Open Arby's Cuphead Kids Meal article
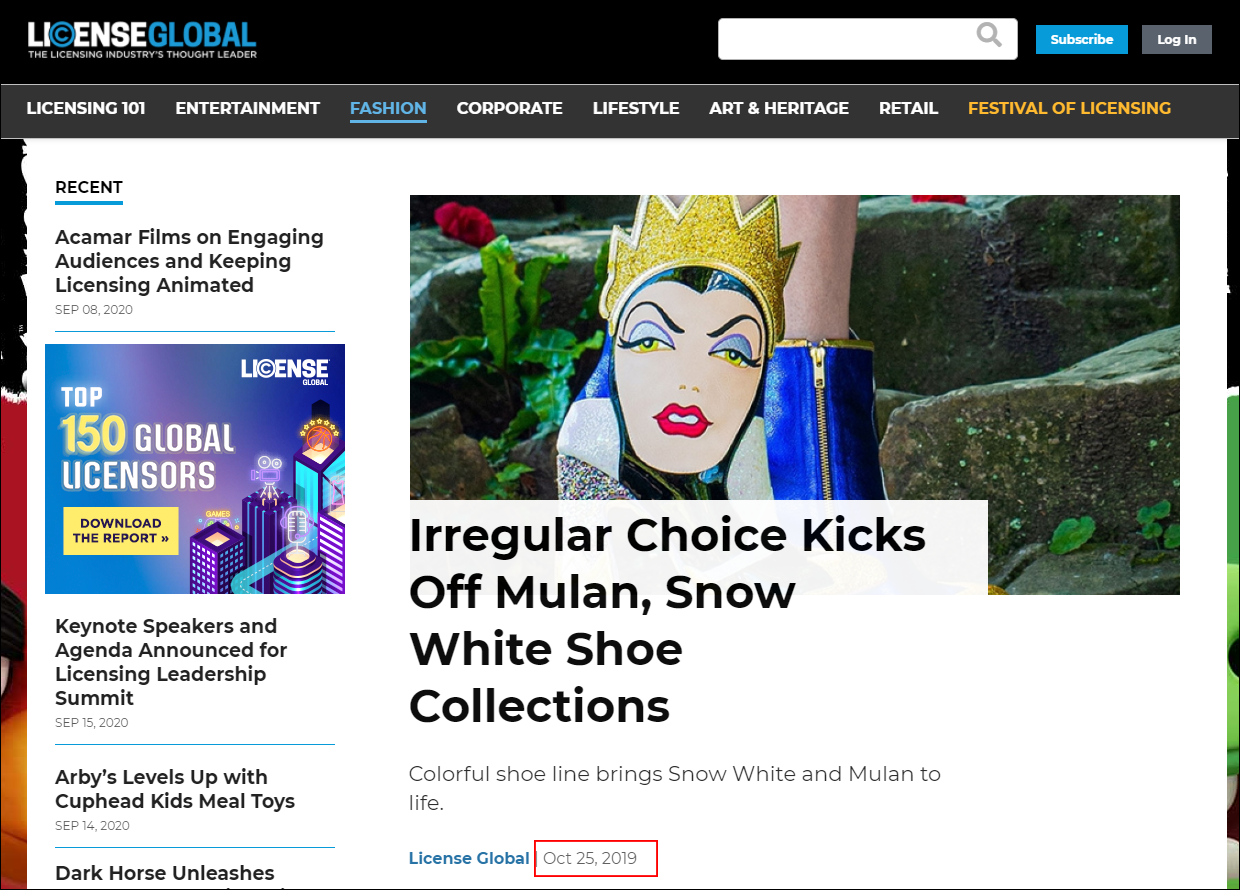The width and height of the screenshot is (1240, 890). point(175,789)
